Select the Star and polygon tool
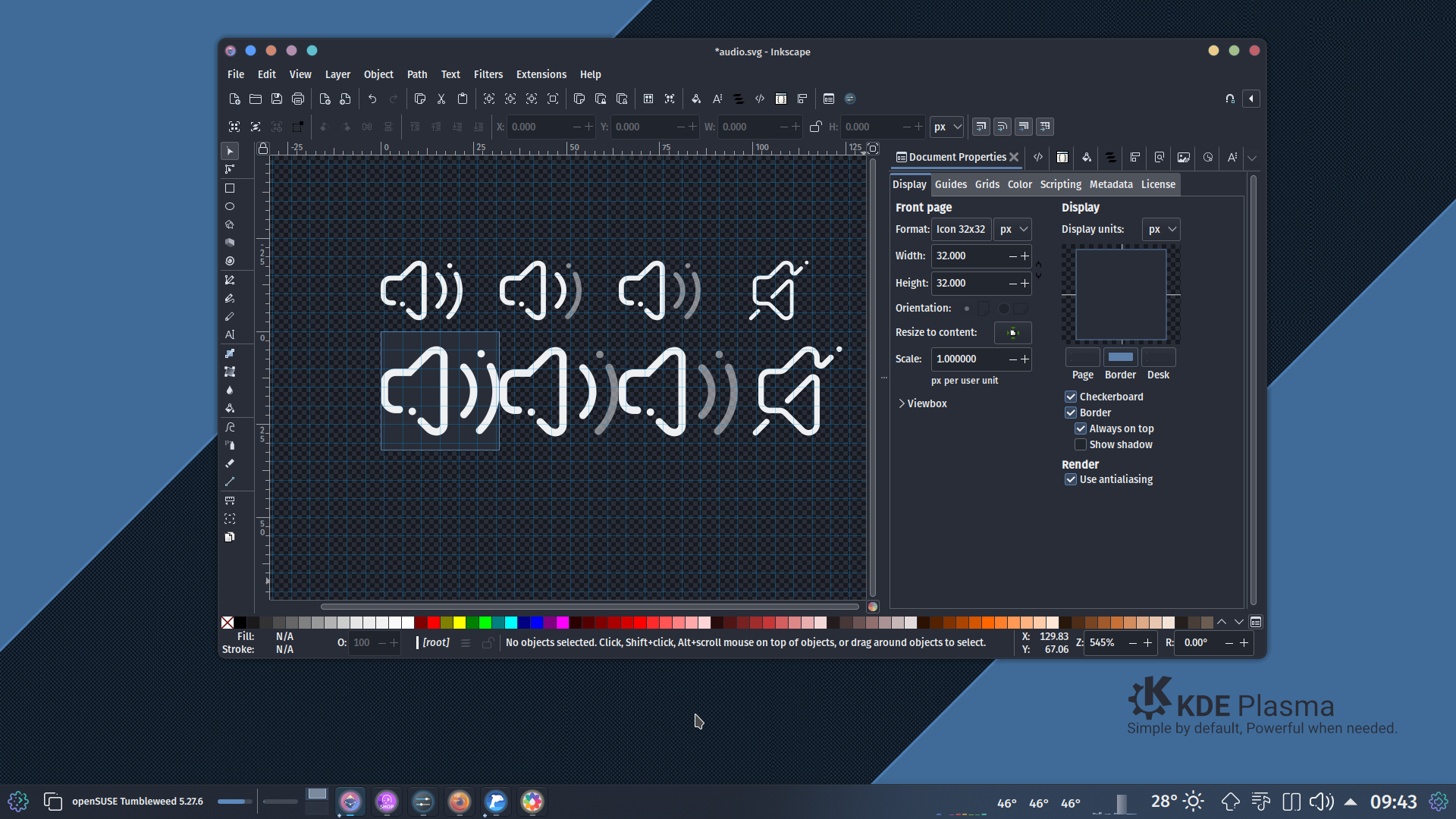1456x819 pixels. point(230,224)
